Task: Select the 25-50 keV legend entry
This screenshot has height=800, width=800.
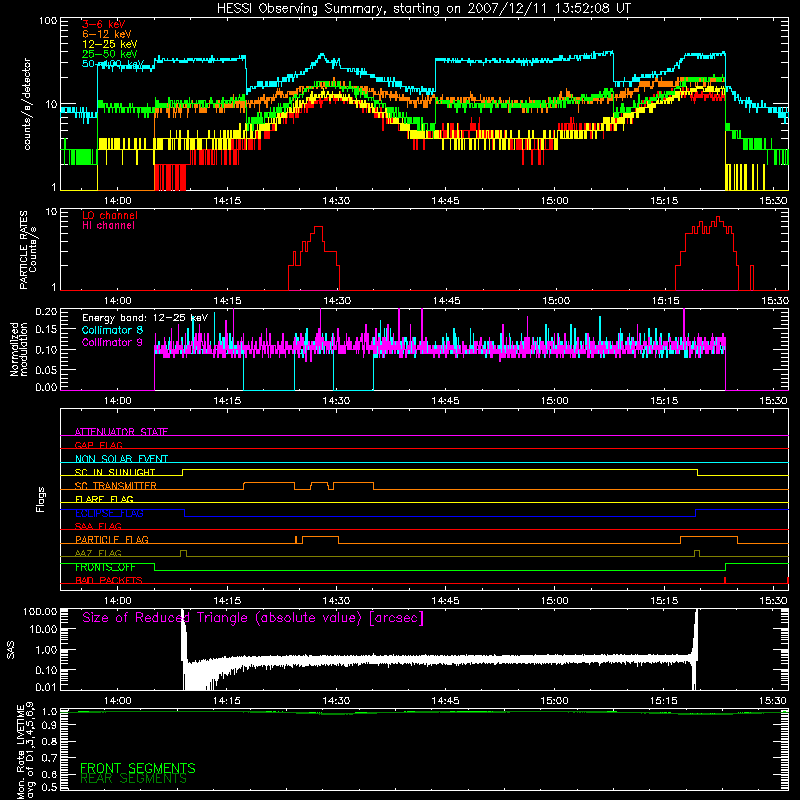Action: pyautogui.click(x=109, y=54)
